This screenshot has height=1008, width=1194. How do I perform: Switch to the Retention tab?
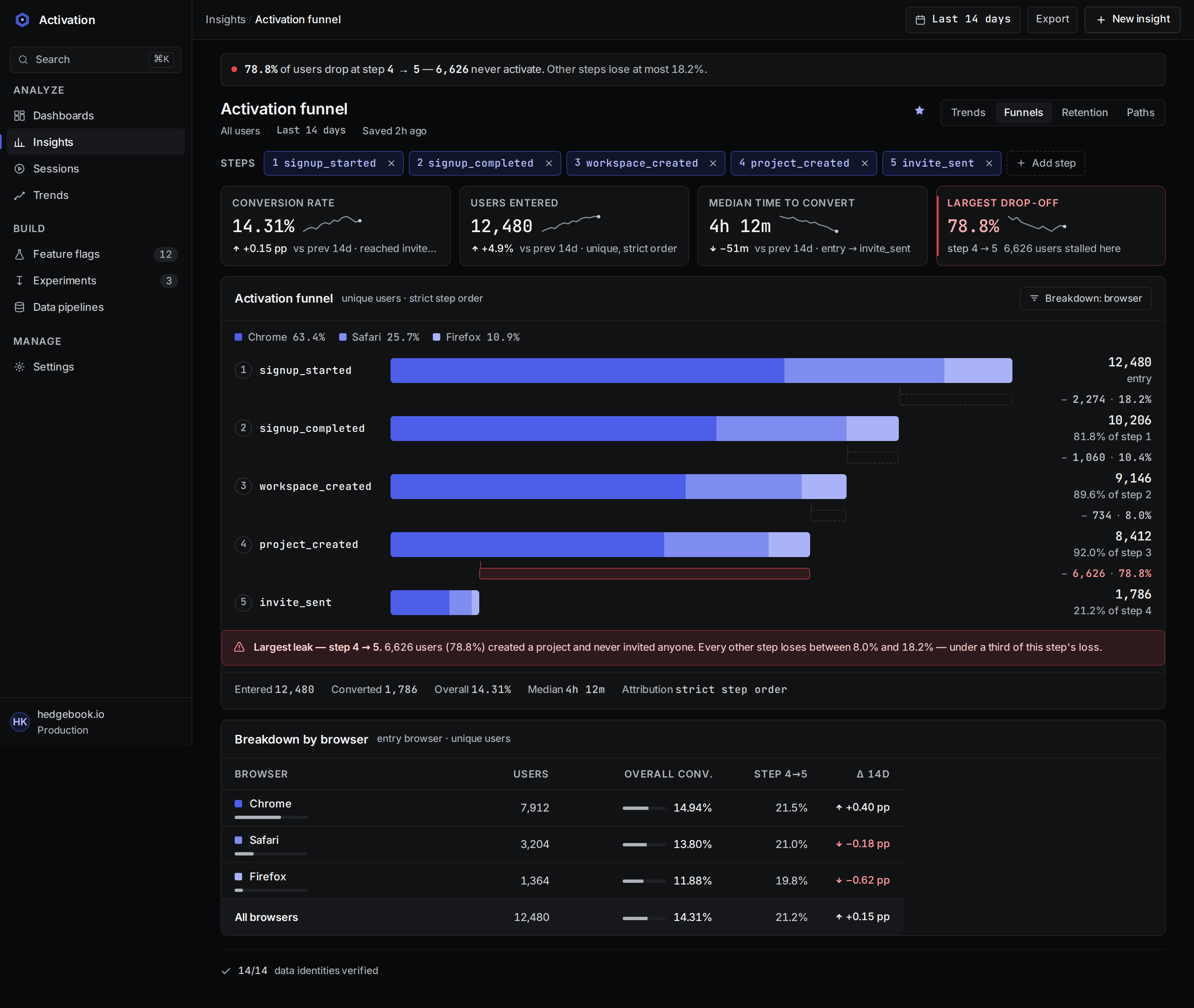pyautogui.click(x=1084, y=113)
